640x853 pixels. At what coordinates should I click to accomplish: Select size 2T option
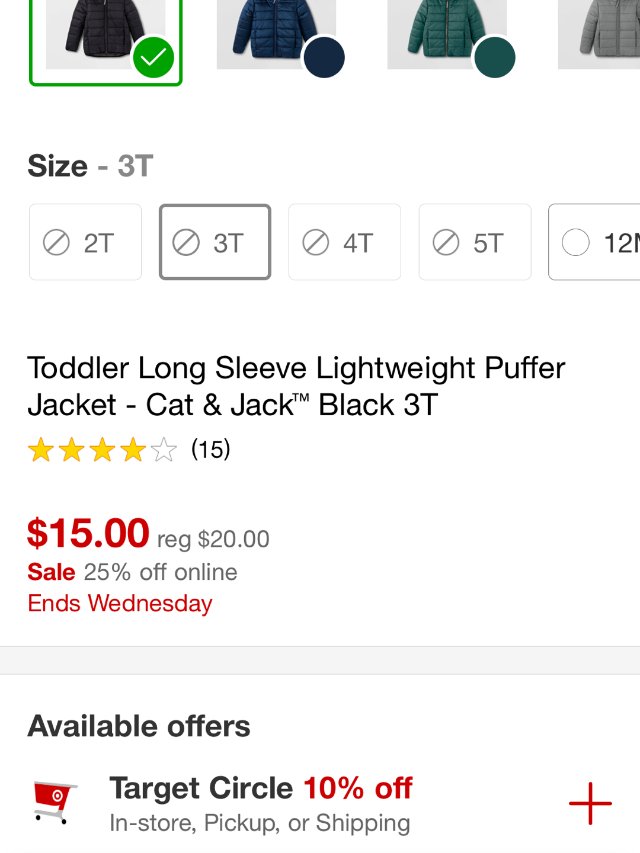(x=85, y=242)
